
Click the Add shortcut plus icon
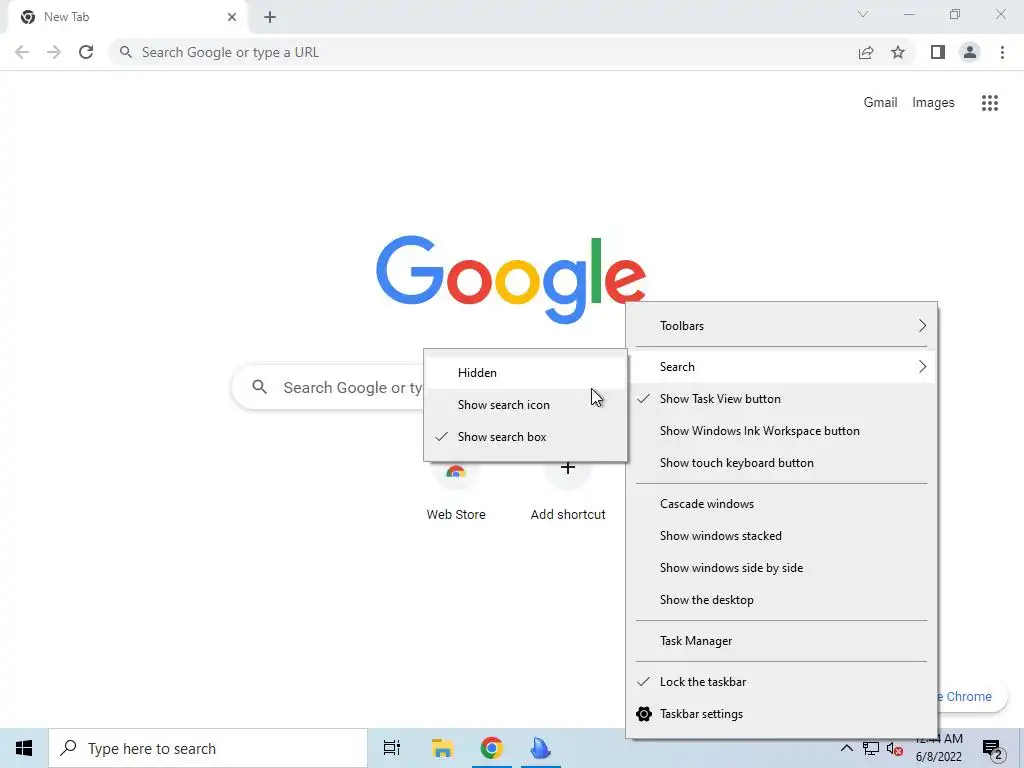[x=568, y=468]
